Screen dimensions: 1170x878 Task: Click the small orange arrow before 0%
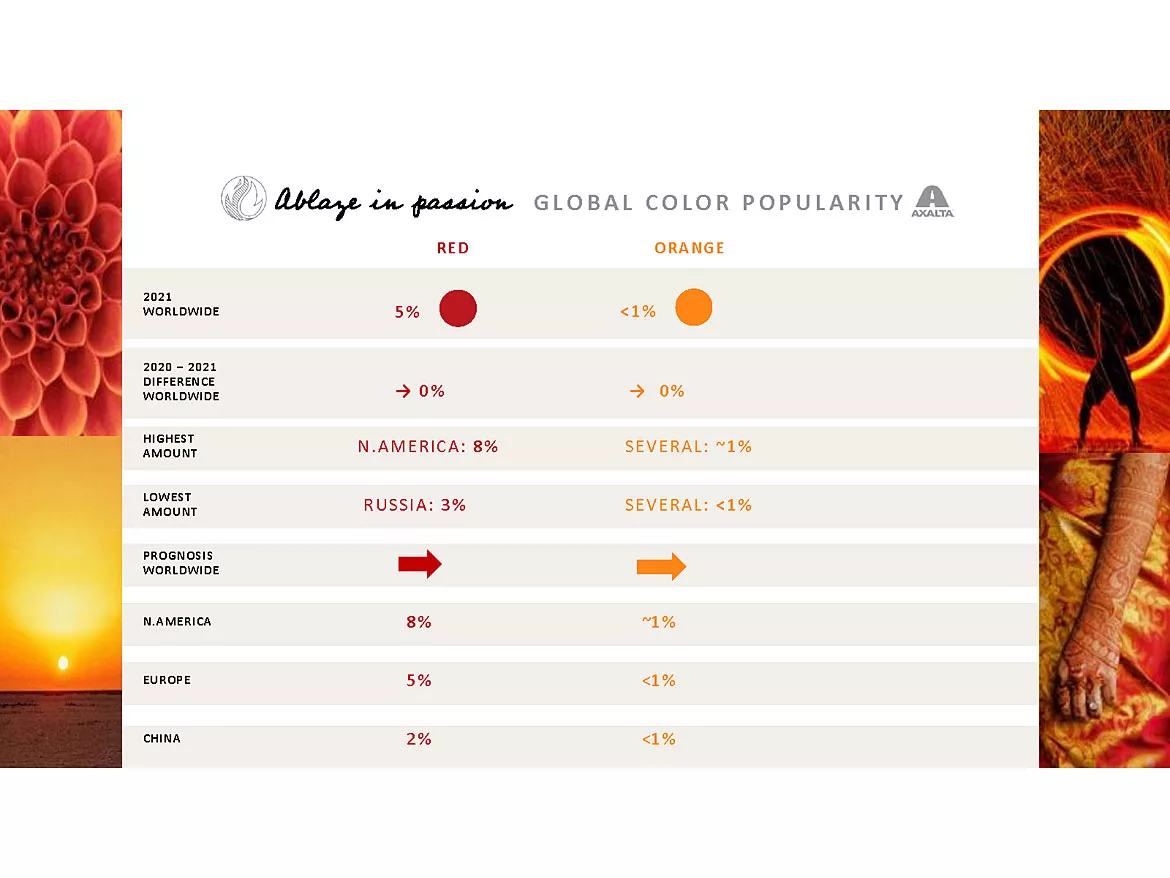tap(637, 392)
